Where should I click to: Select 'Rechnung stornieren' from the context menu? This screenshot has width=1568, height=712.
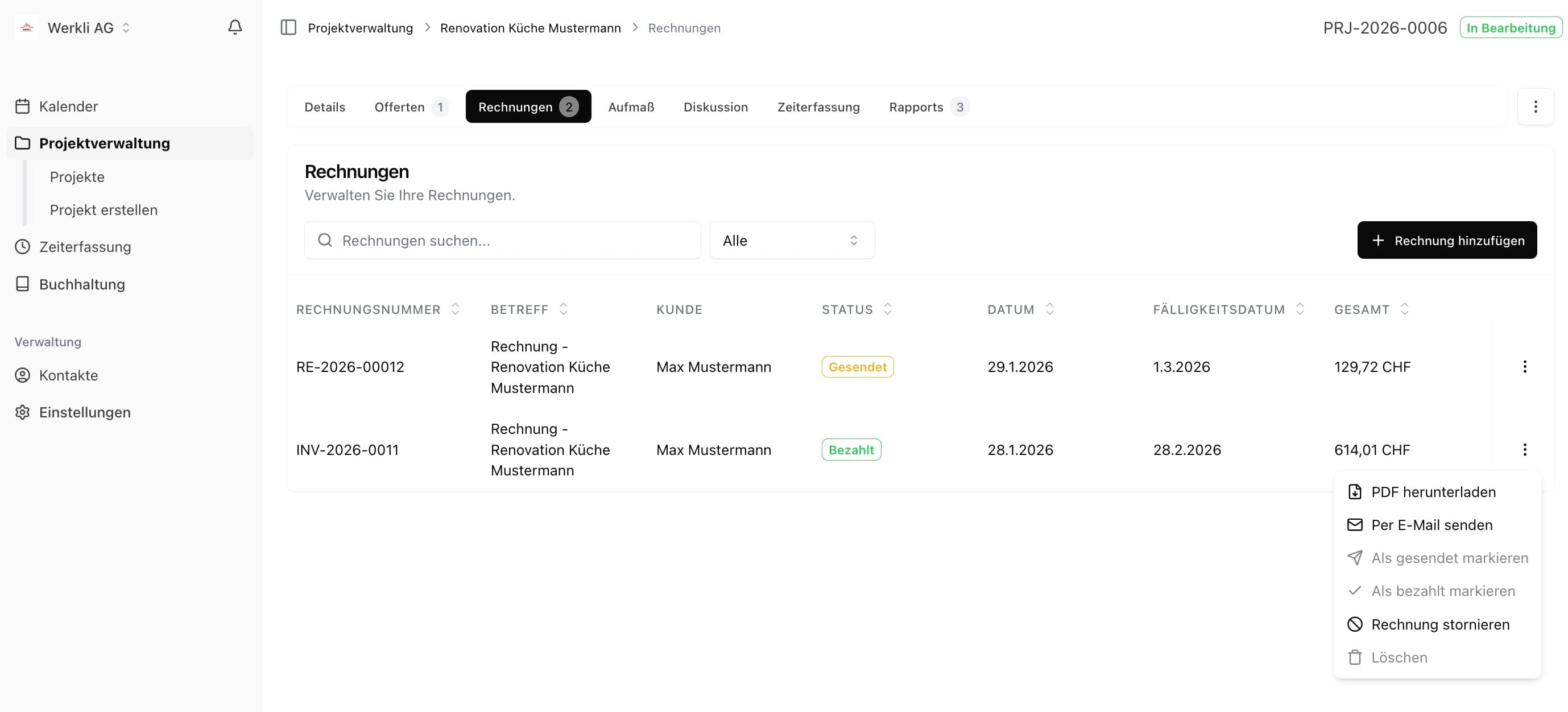pyautogui.click(x=1440, y=624)
